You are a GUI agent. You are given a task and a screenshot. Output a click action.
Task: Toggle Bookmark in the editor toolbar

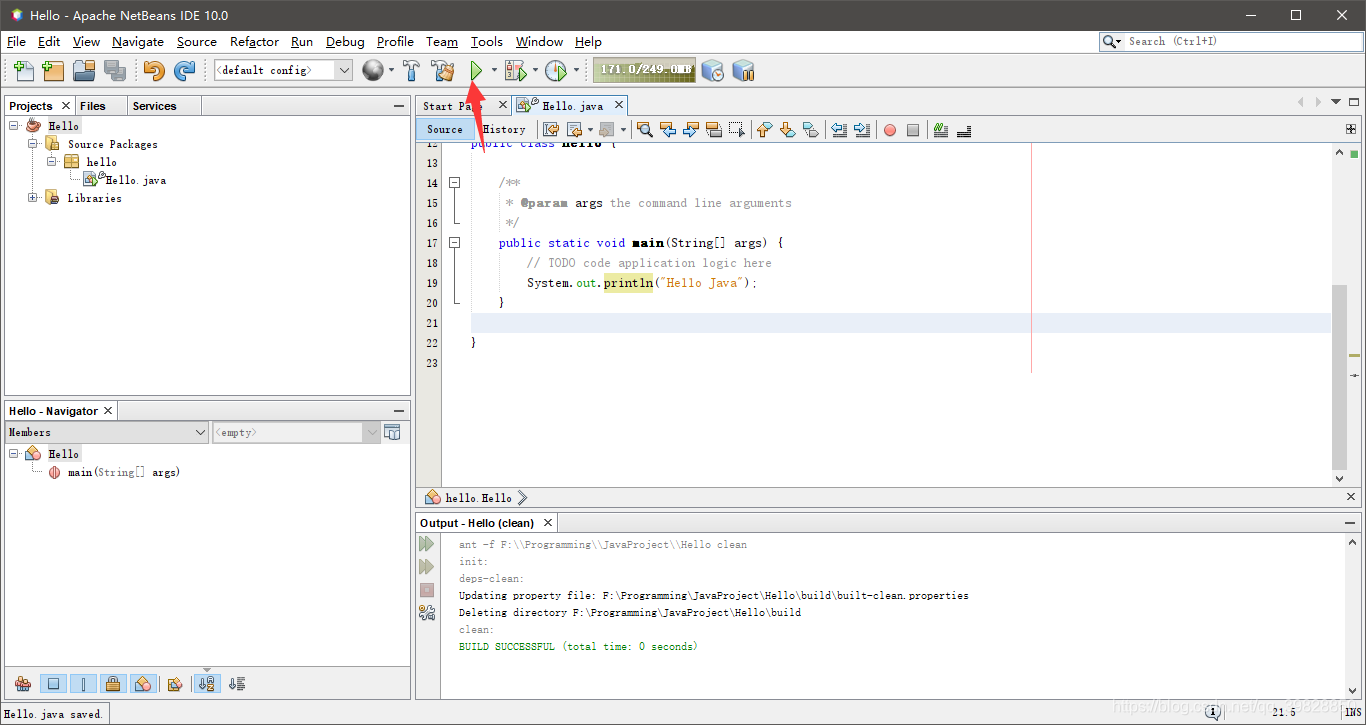coord(810,129)
